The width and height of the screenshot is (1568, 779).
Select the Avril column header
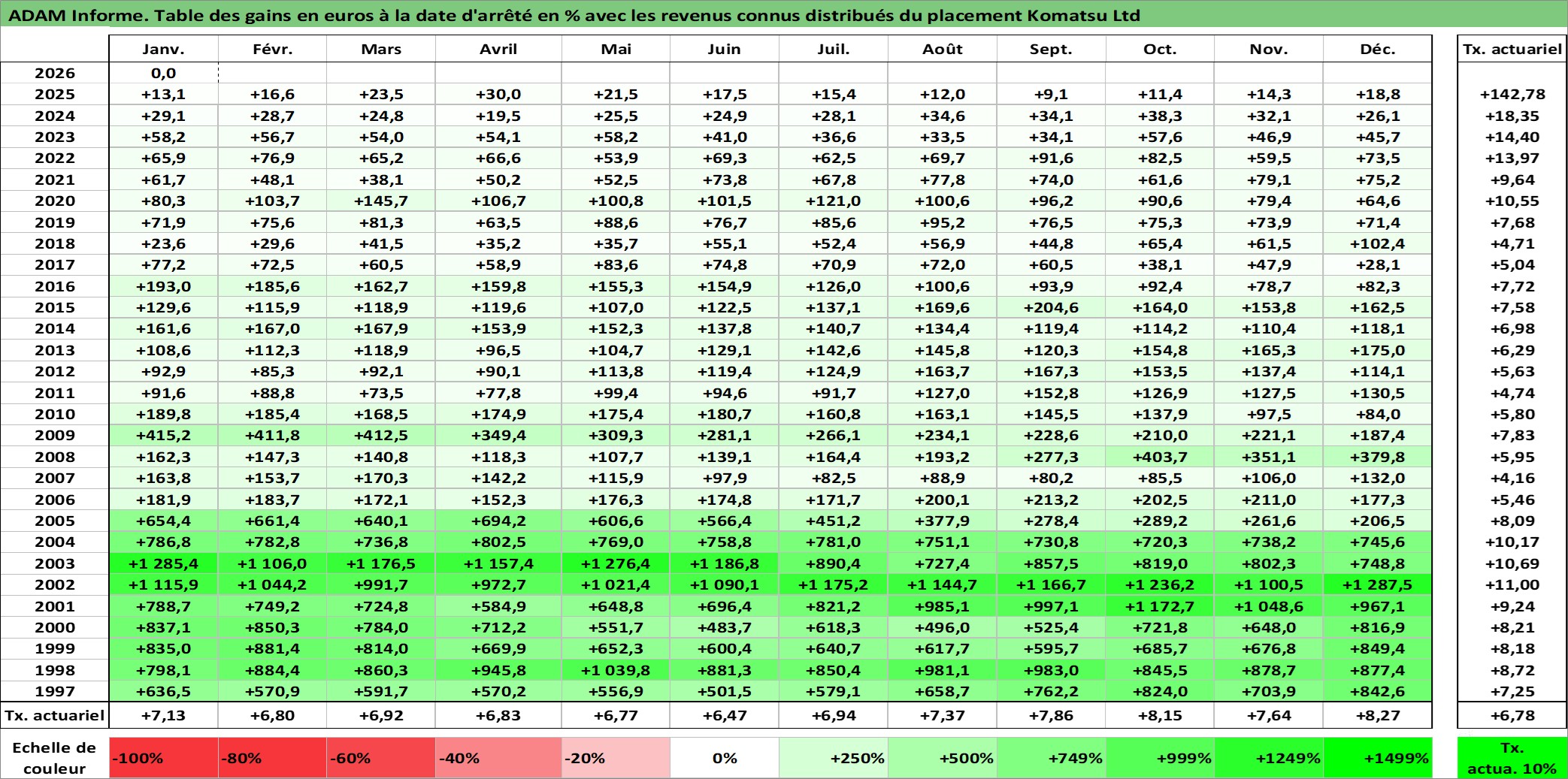(x=498, y=49)
